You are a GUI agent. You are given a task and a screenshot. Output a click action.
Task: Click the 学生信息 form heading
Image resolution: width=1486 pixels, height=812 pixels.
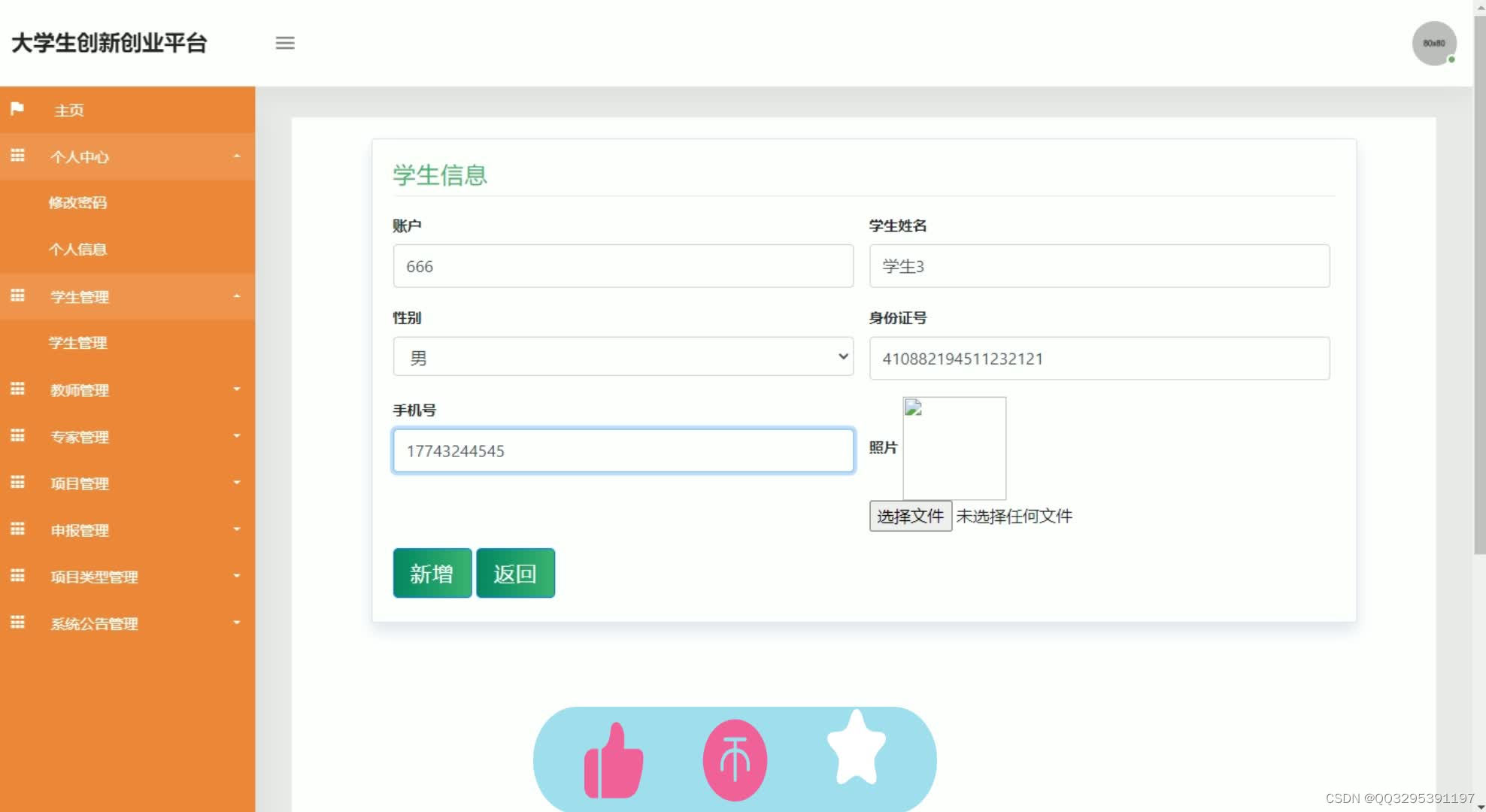coord(440,175)
